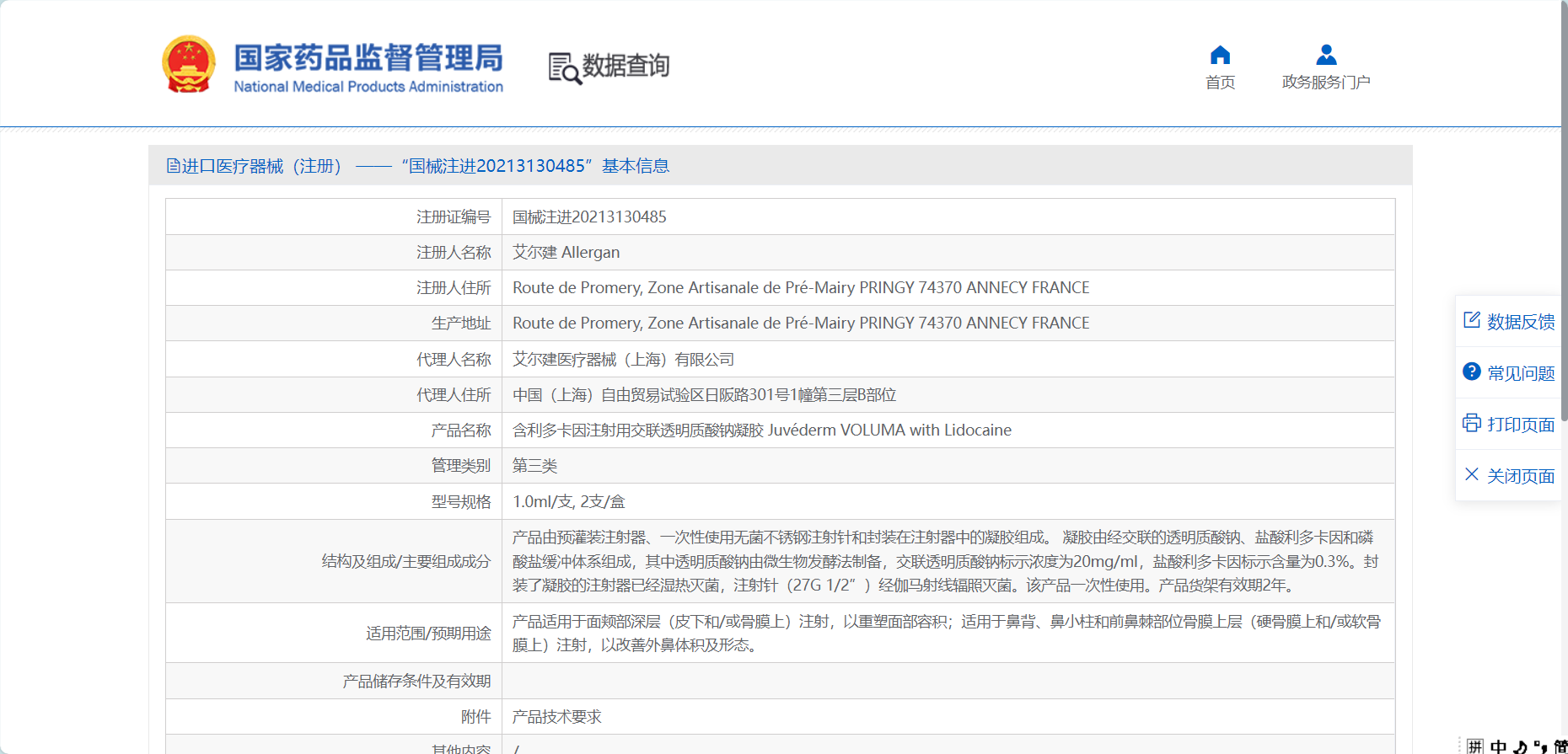This screenshot has height=754, width=1568.
Task: Click the 常见问题 question mark icon
Action: click(1472, 372)
